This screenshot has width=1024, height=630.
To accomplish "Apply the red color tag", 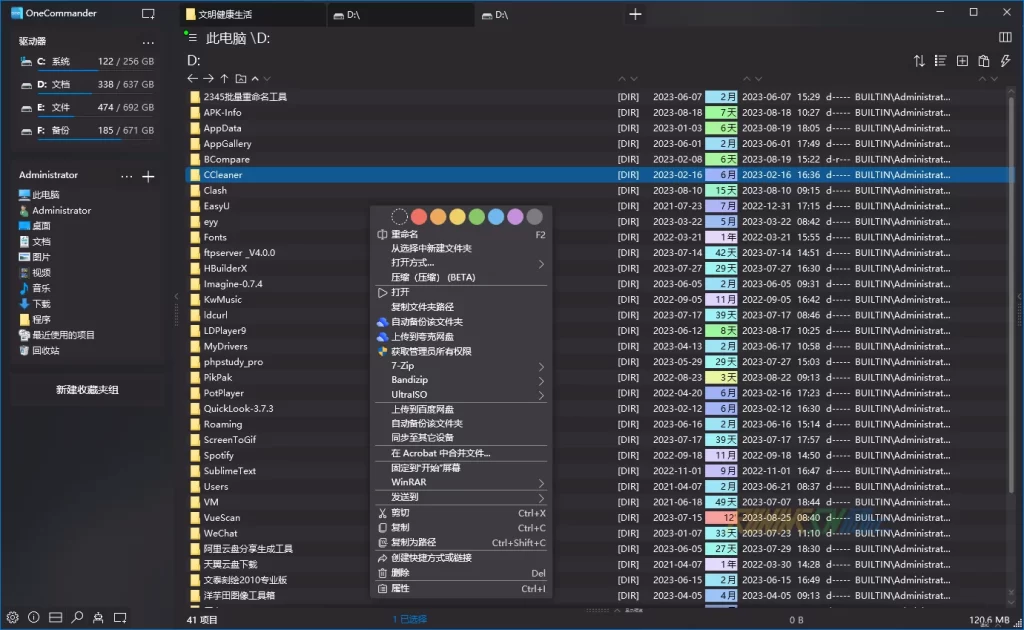I will click(x=419, y=216).
